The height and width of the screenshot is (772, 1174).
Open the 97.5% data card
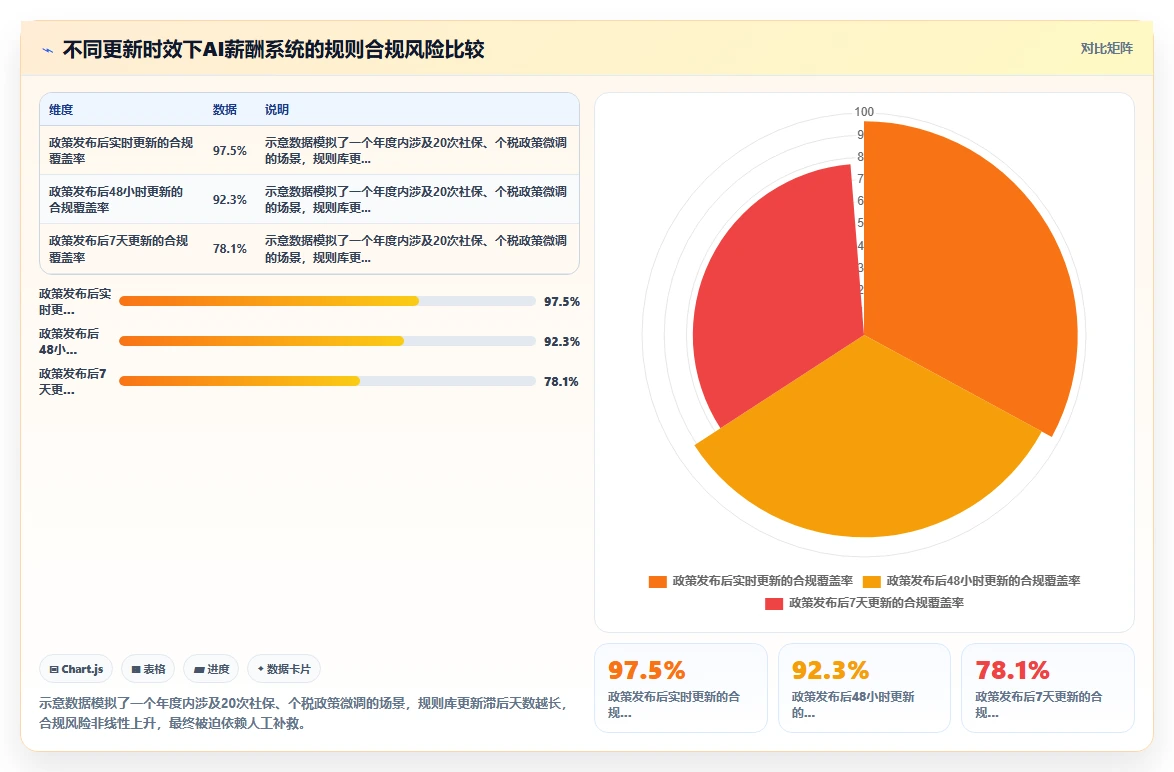point(681,687)
